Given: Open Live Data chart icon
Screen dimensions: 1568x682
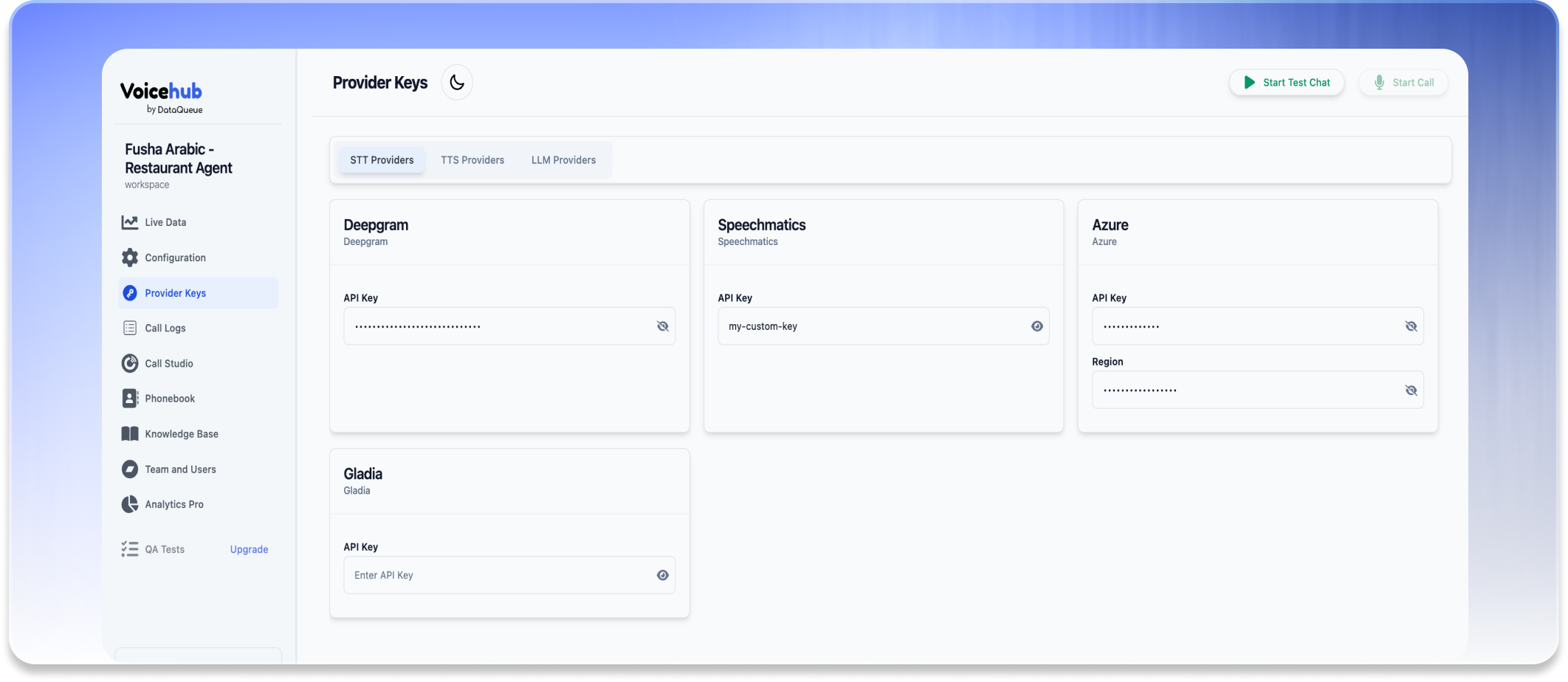Looking at the screenshot, I should point(130,222).
